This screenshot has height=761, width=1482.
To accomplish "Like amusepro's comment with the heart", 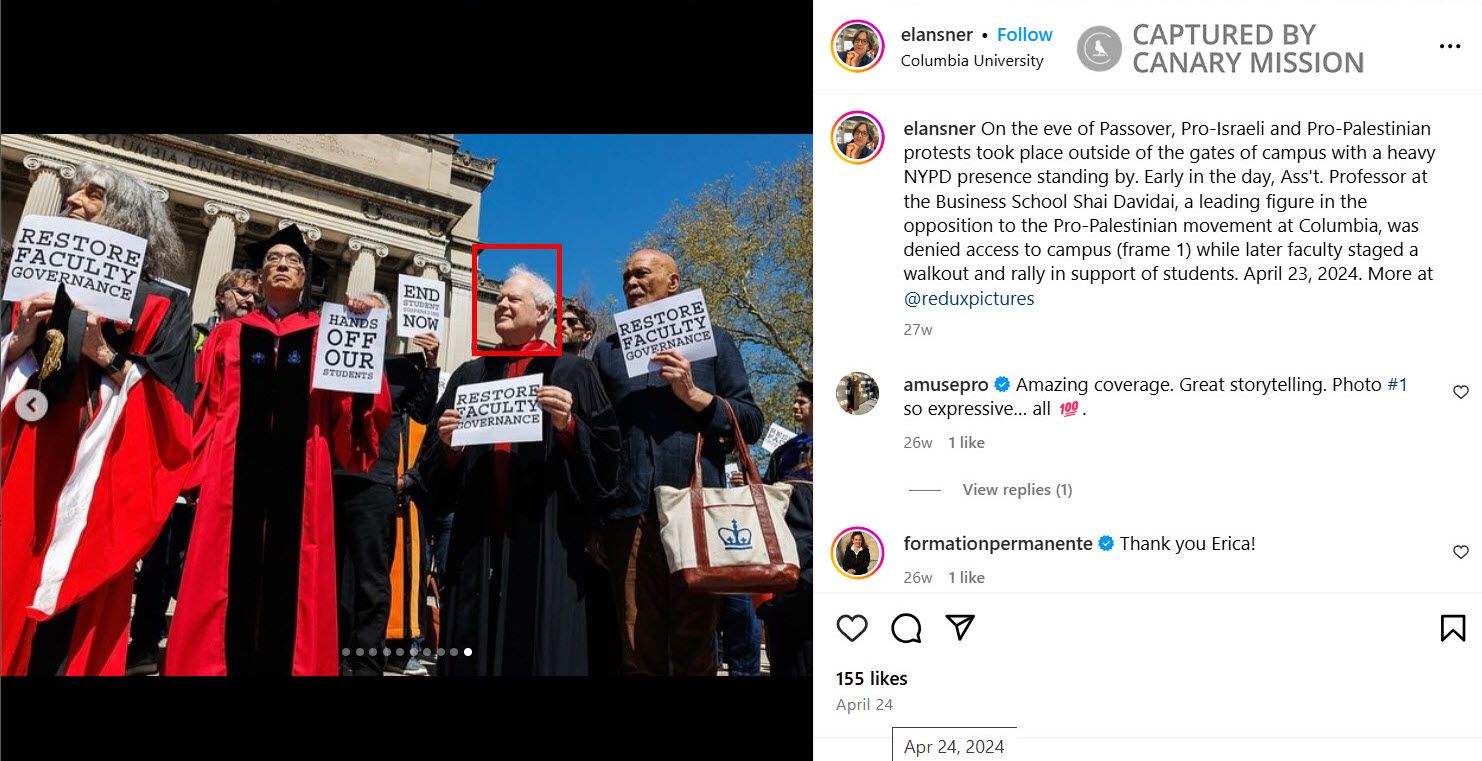I will point(1461,392).
